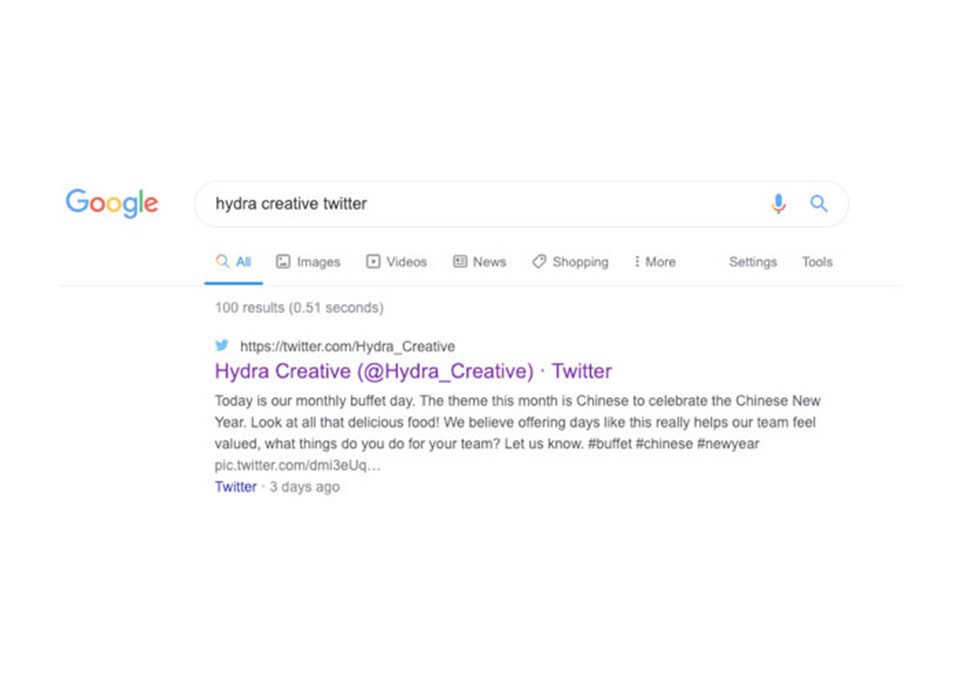This screenshot has height=680, width=960.
Task: Open the Hydra Creative (@Hydra_Creative) Twitter result
Action: tap(413, 371)
